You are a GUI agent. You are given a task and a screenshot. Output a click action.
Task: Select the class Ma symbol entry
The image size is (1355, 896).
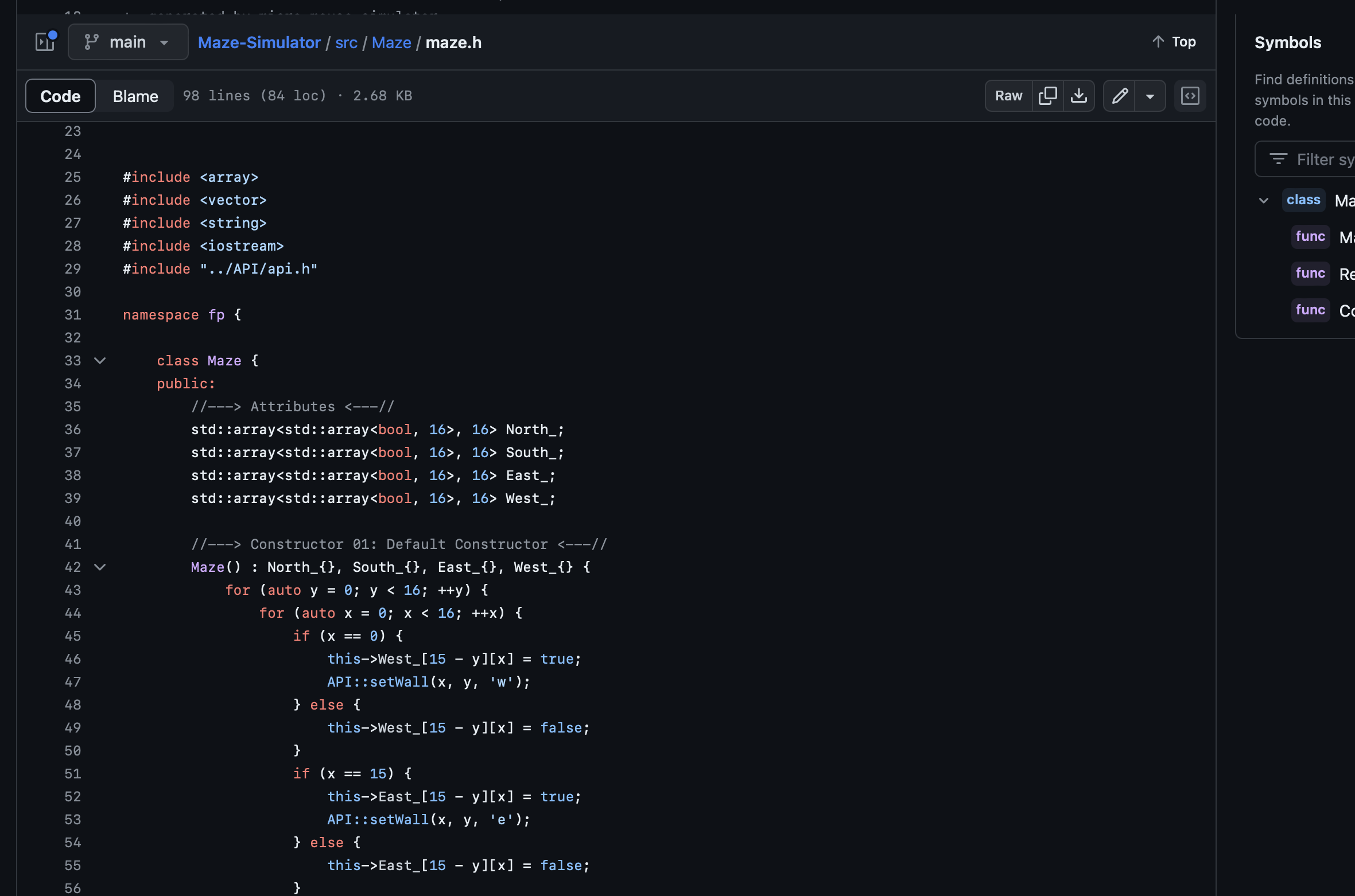(1319, 200)
